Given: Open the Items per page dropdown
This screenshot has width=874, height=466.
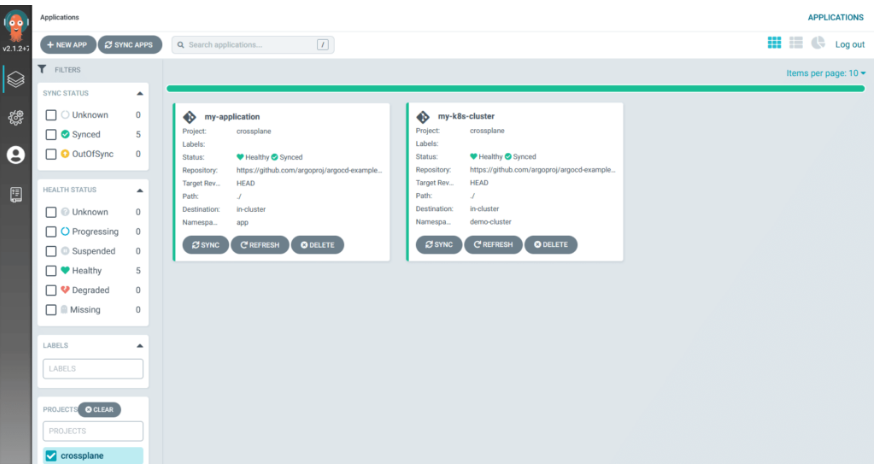Looking at the screenshot, I should [x=826, y=73].
